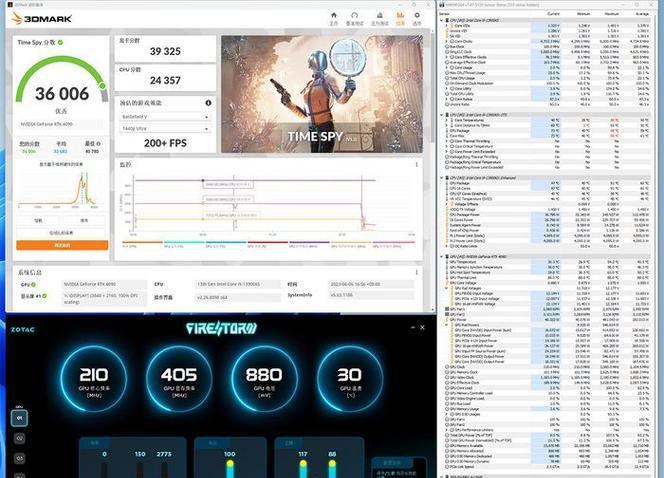
Task: Click the Maximum column header in HWiNFO
Action: 612,14
